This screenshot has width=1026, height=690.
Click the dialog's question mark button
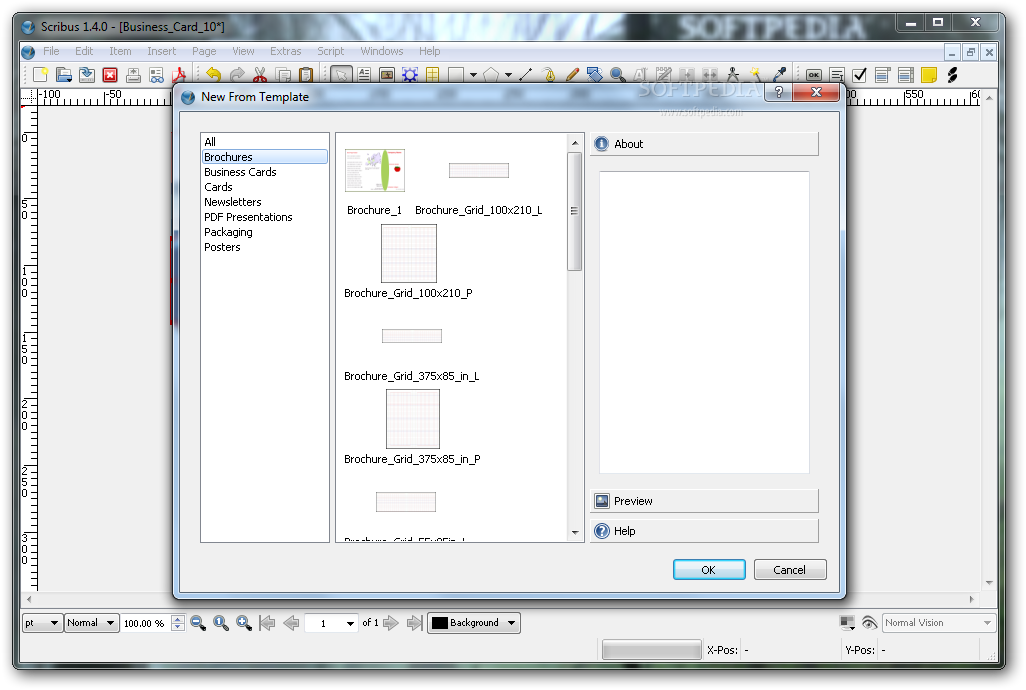(x=778, y=92)
